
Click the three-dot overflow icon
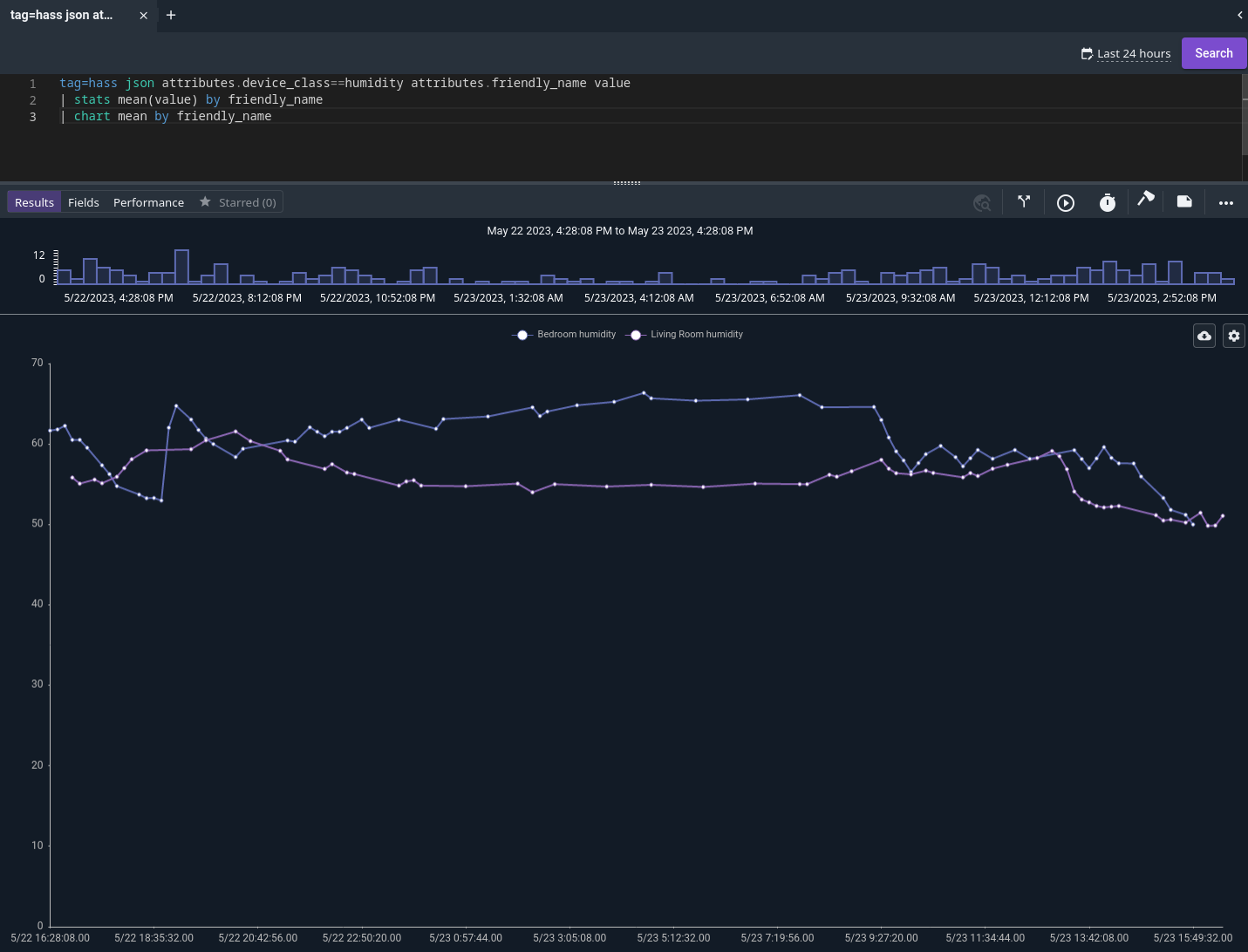point(1225,202)
